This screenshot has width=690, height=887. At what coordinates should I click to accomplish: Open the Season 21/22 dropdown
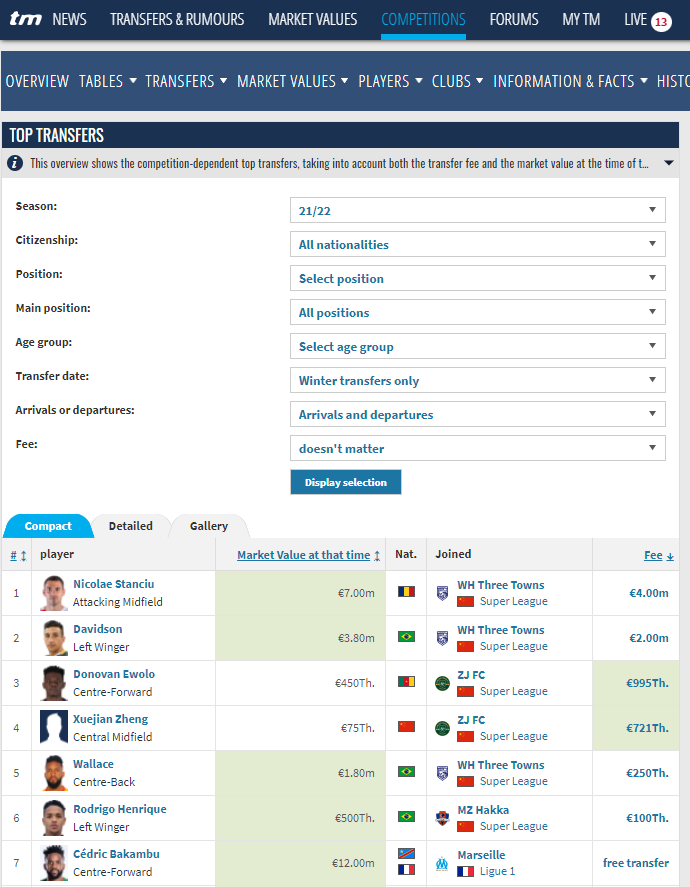pos(477,210)
